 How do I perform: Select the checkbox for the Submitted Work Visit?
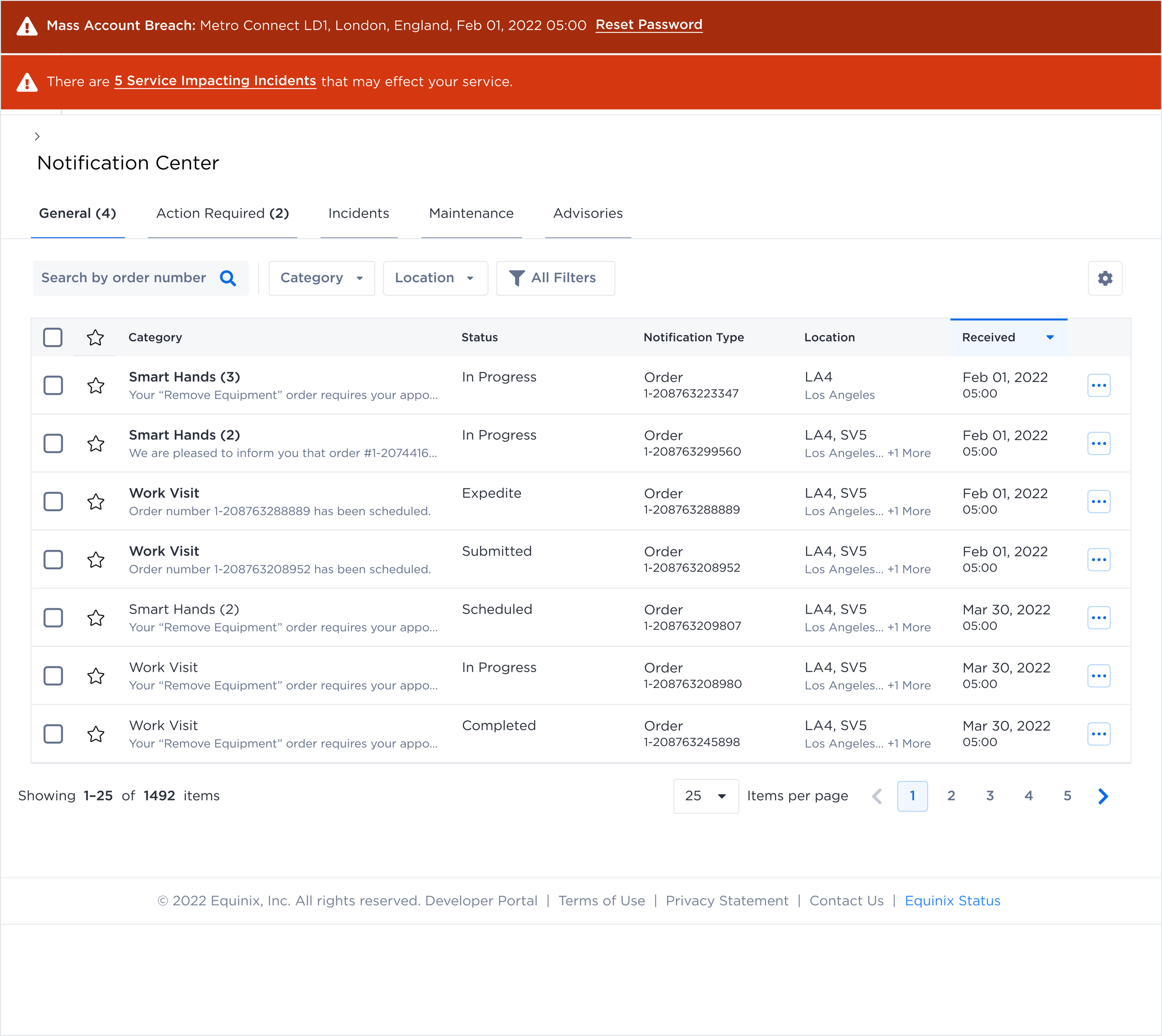(x=53, y=560)
